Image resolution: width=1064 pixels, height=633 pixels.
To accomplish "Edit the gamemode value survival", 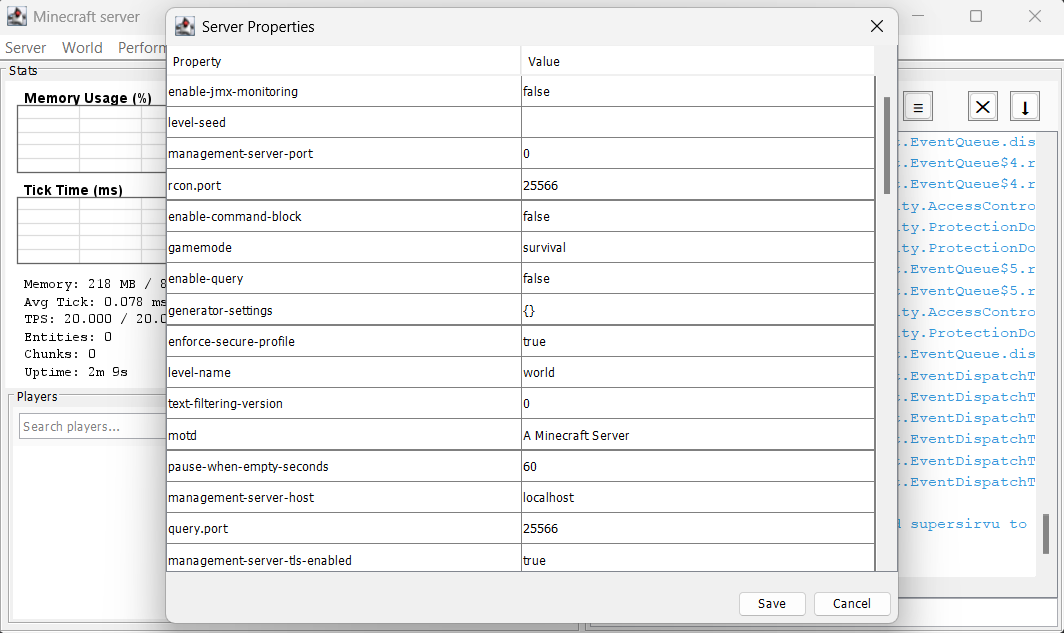I will point(698,248).
